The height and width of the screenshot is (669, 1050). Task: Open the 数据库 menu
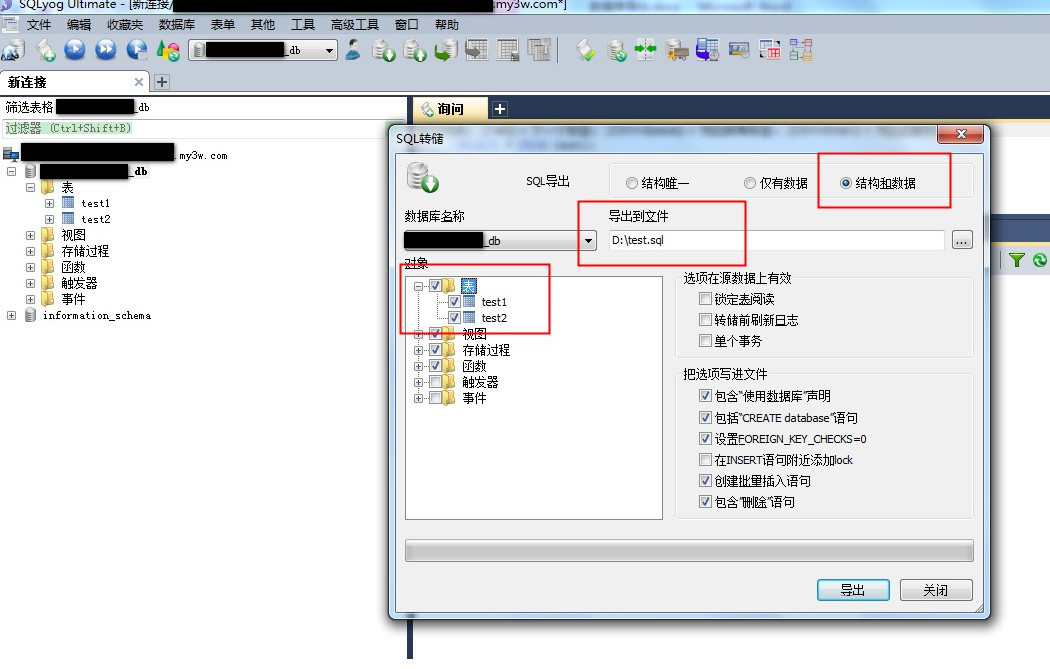pos(177,24)
